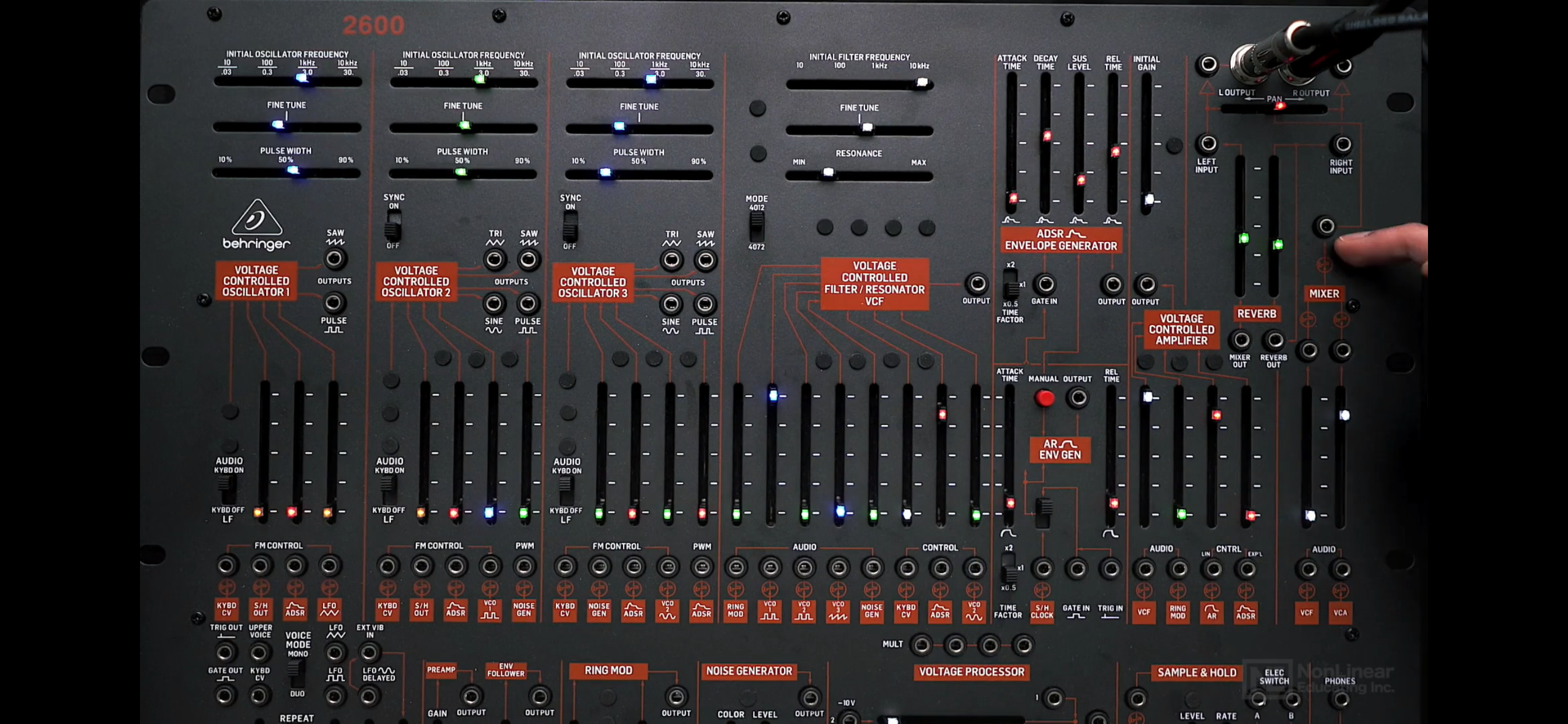
Task: Click the S/H CLOCK jack
Action: [1042, 570]
